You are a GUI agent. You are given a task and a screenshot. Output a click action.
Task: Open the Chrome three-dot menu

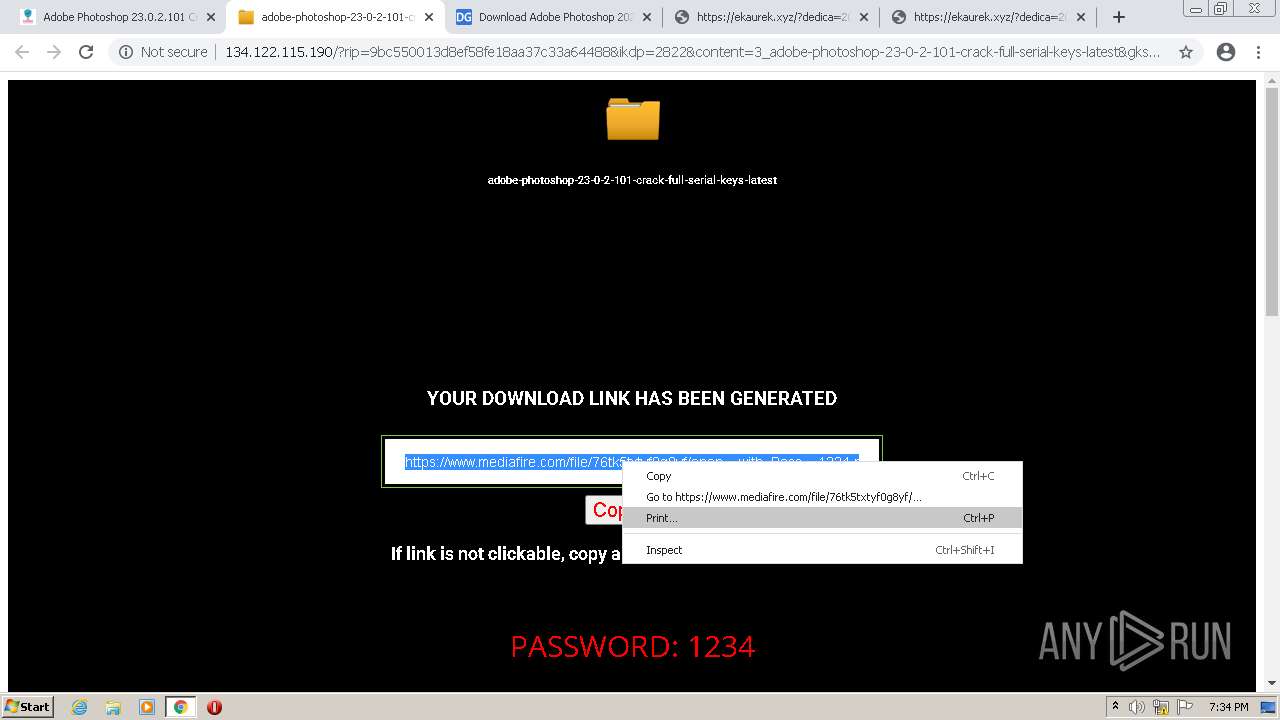click(1258, 52)
